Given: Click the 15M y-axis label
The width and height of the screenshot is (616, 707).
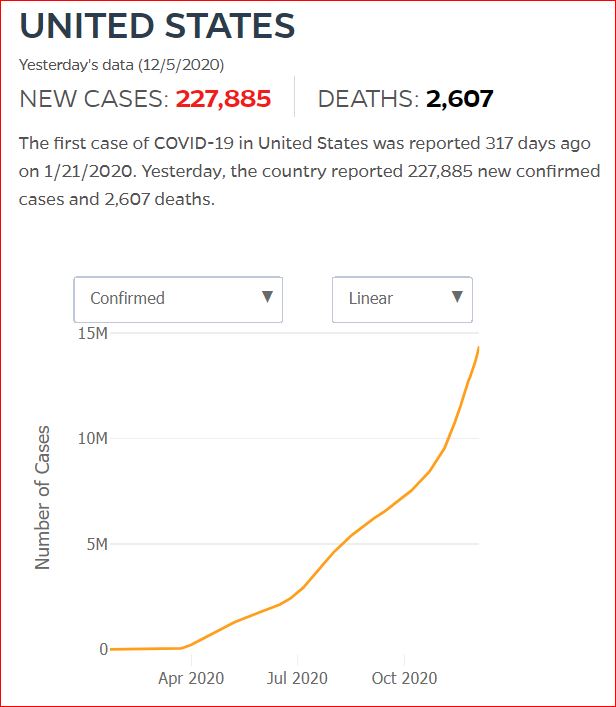Looking at the screenshot, I should [91, 333].
